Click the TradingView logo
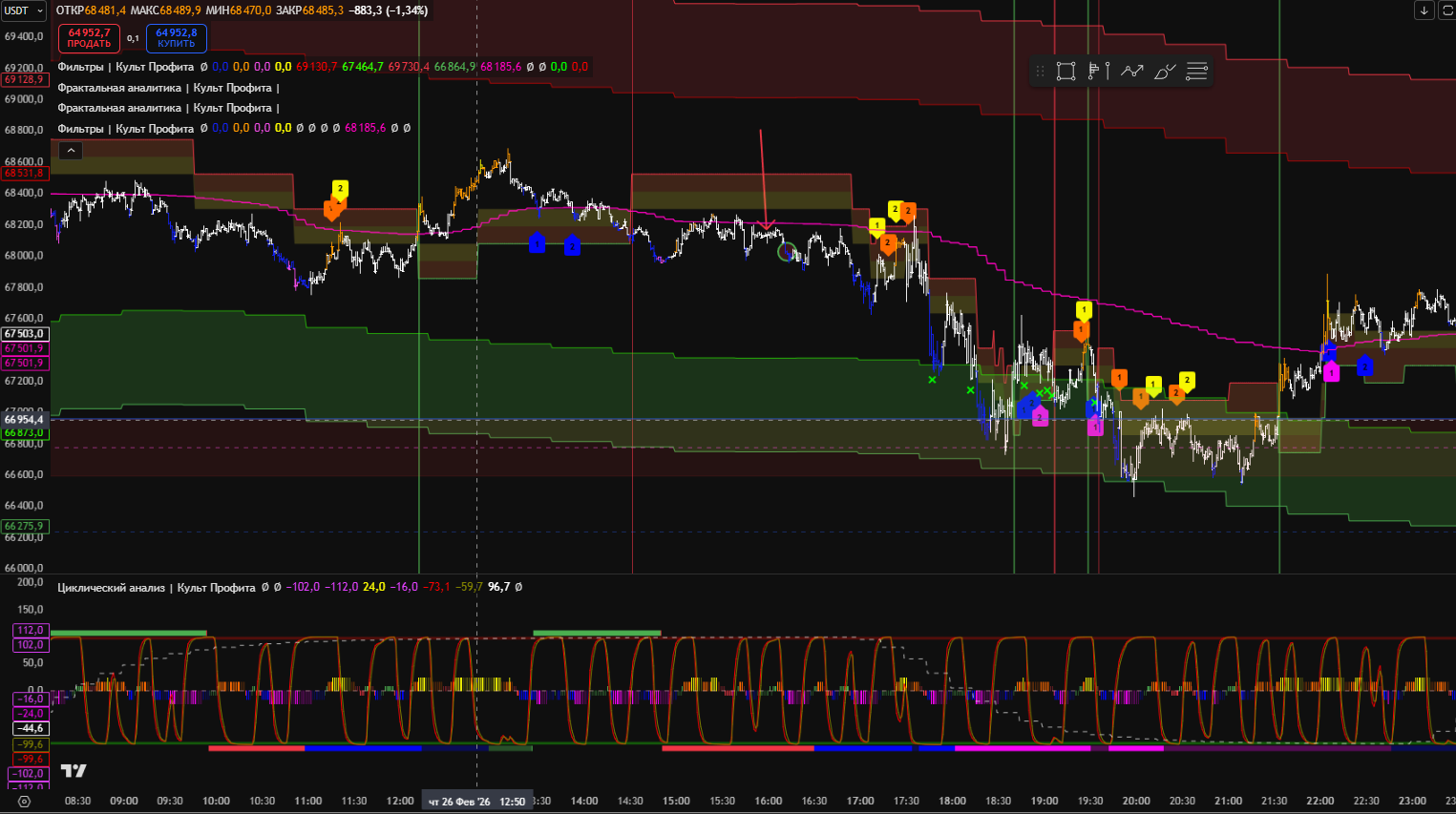This screenshot has height=814, width=1456. click(x=74, y=770)
